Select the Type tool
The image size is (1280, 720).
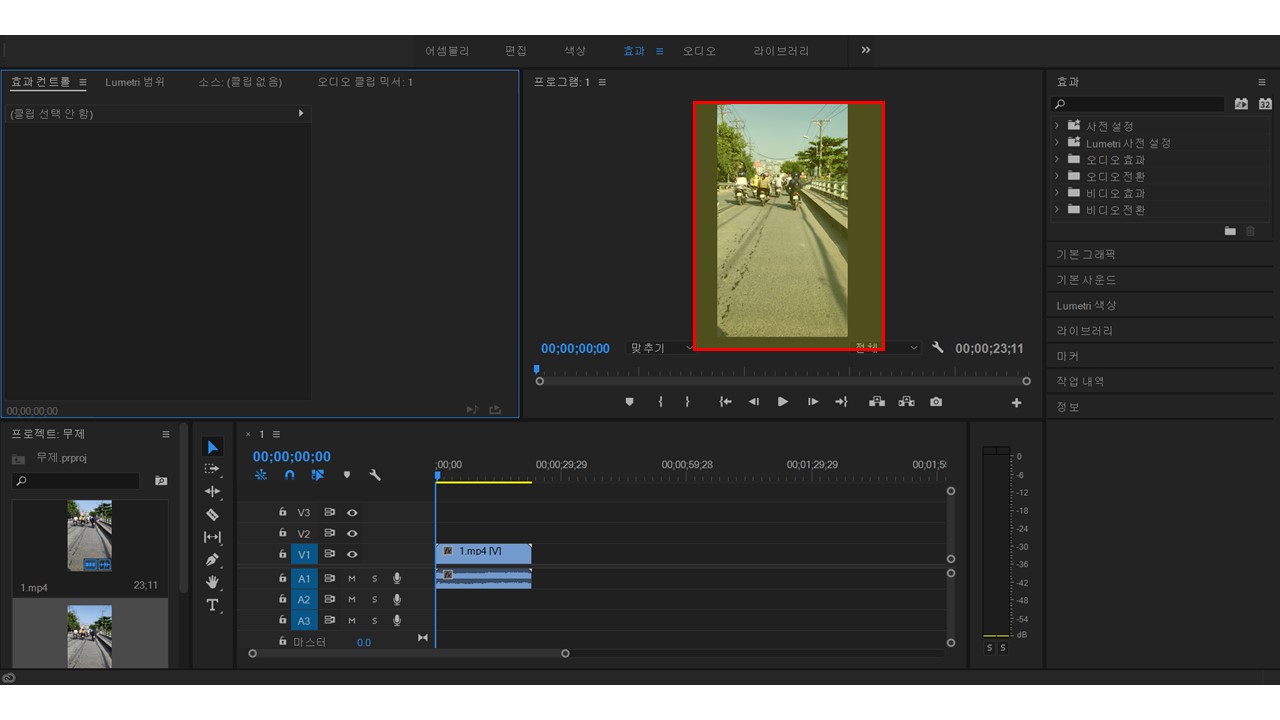pos(212,605)
